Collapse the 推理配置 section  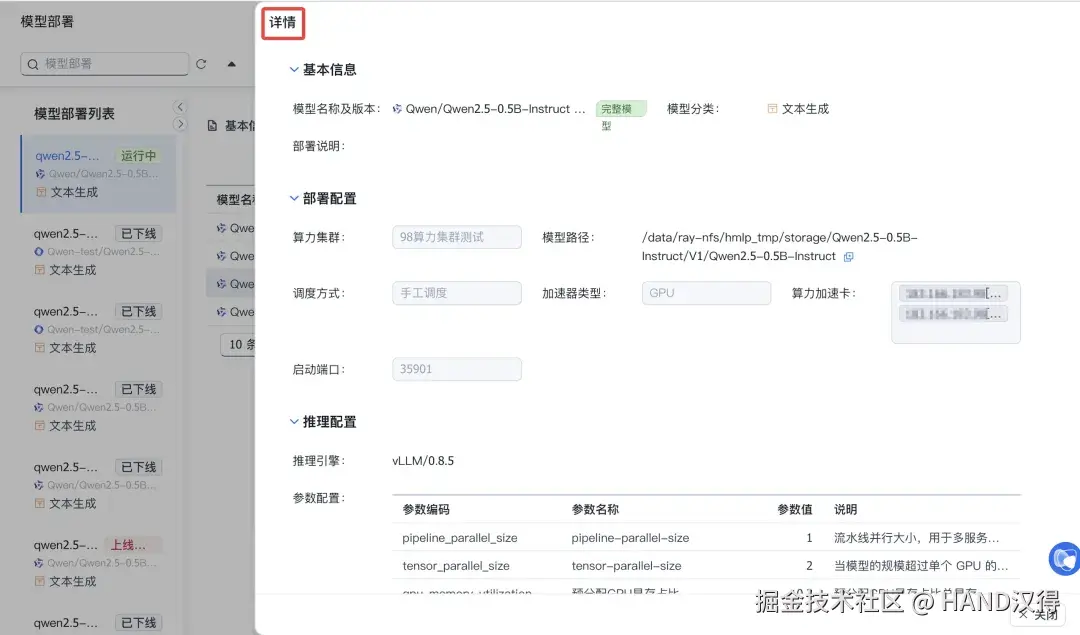(x=294, y=421)
